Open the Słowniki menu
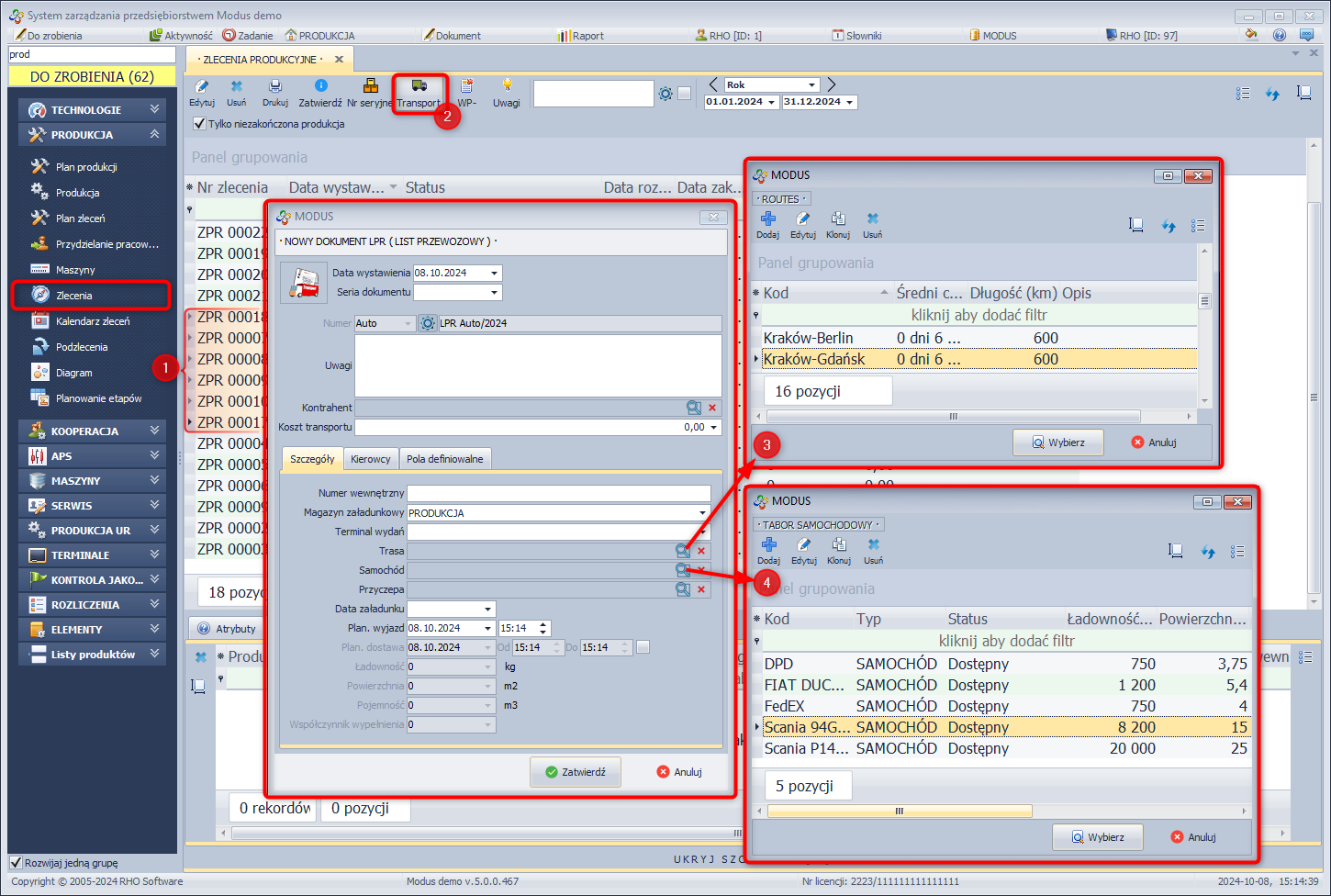 tap(856, 36)
